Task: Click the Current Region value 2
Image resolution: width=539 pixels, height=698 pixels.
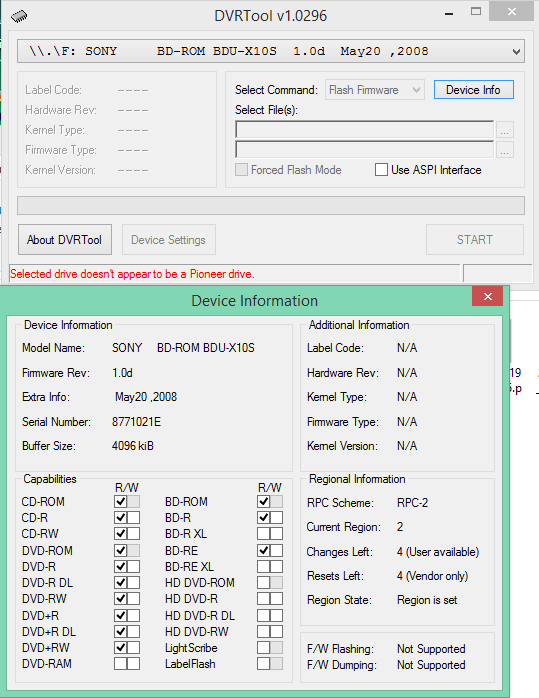Action: (x=400, y=527)
